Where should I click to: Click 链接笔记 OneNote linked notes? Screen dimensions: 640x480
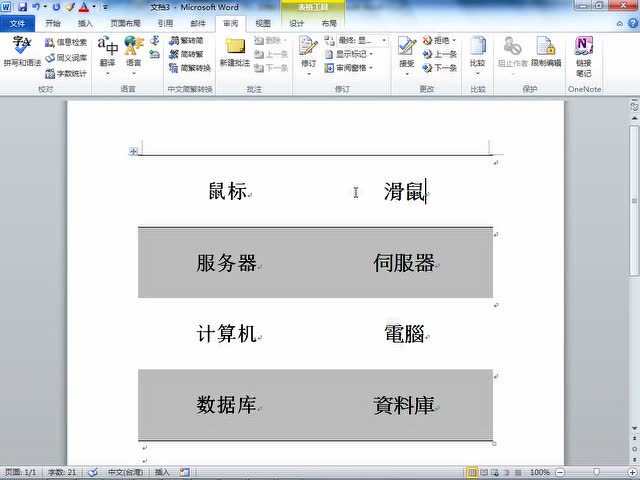584,56
